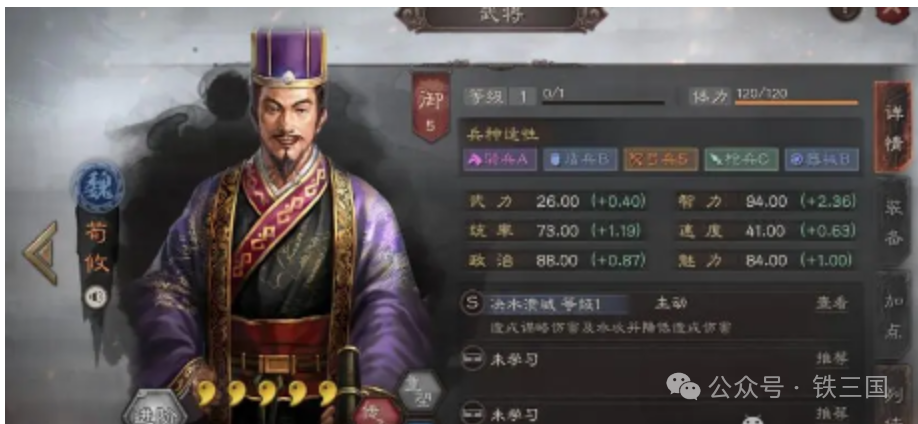
Task: Open the S-rank skill 决水溃城
Action: (544, 304)
